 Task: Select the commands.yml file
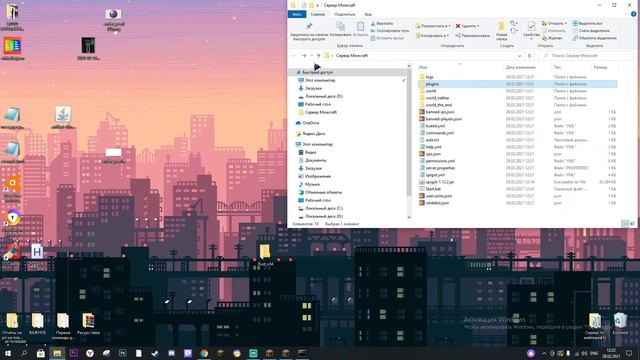(440, 133)
